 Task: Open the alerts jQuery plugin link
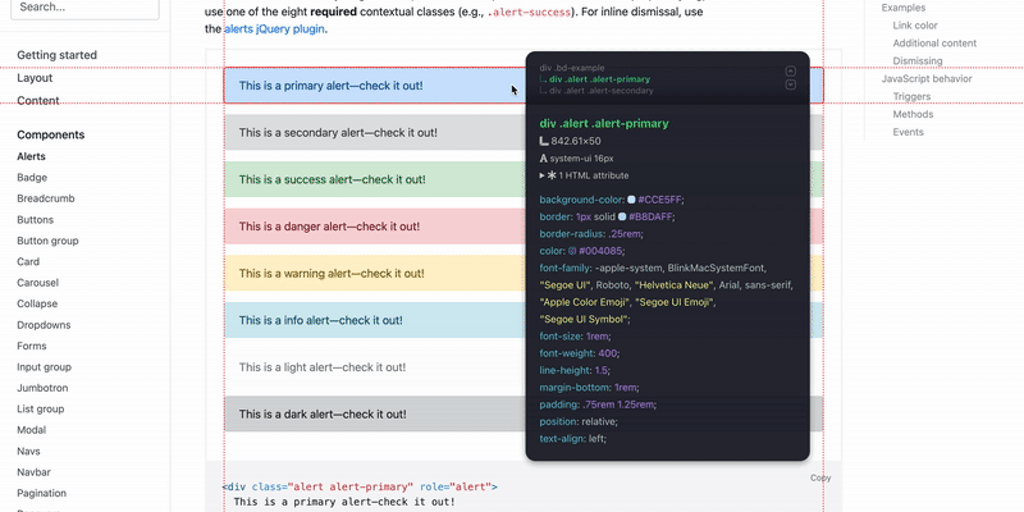pyautogui.click(x=274, y=29)
